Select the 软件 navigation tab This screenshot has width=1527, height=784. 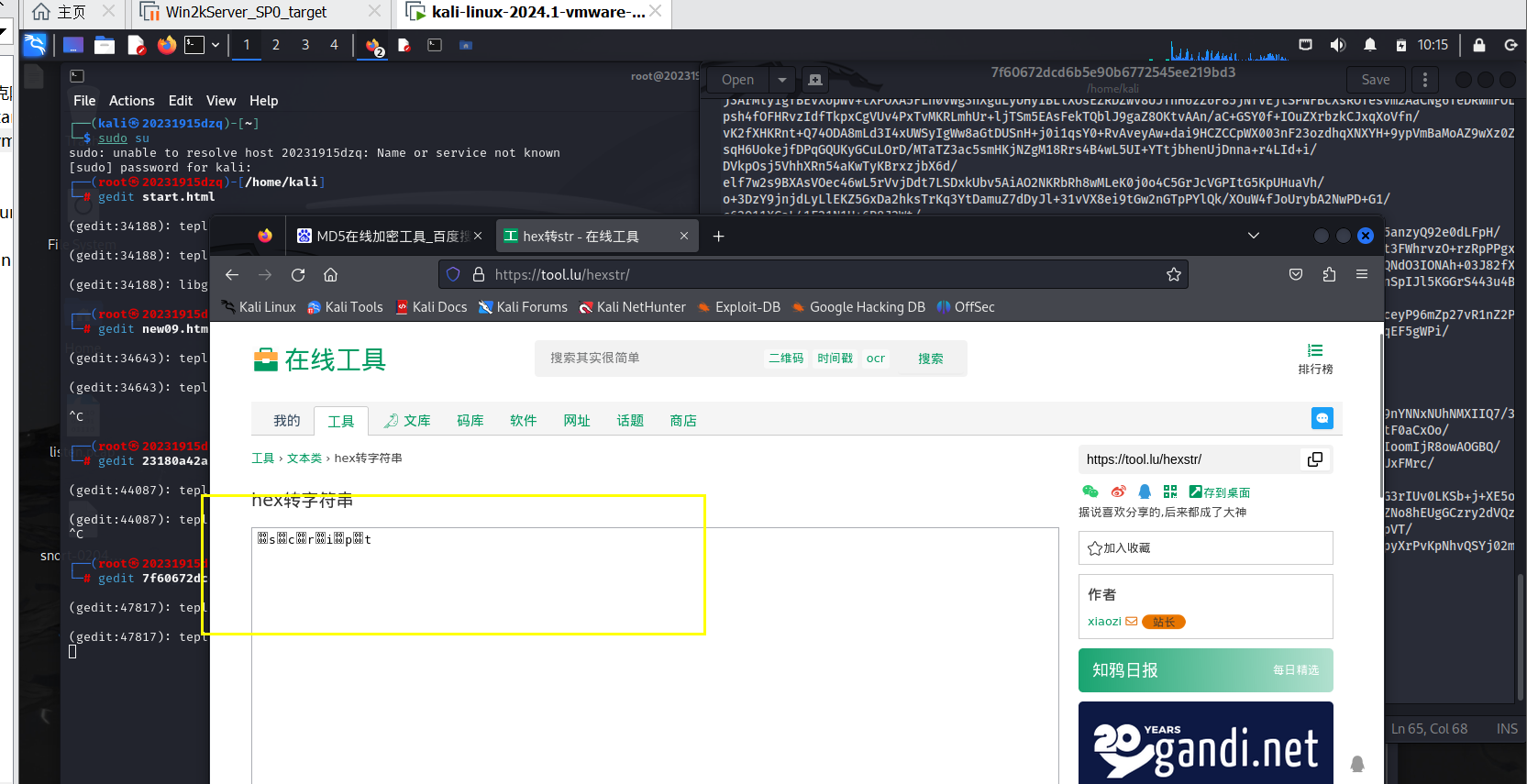[x=524, y=421]
